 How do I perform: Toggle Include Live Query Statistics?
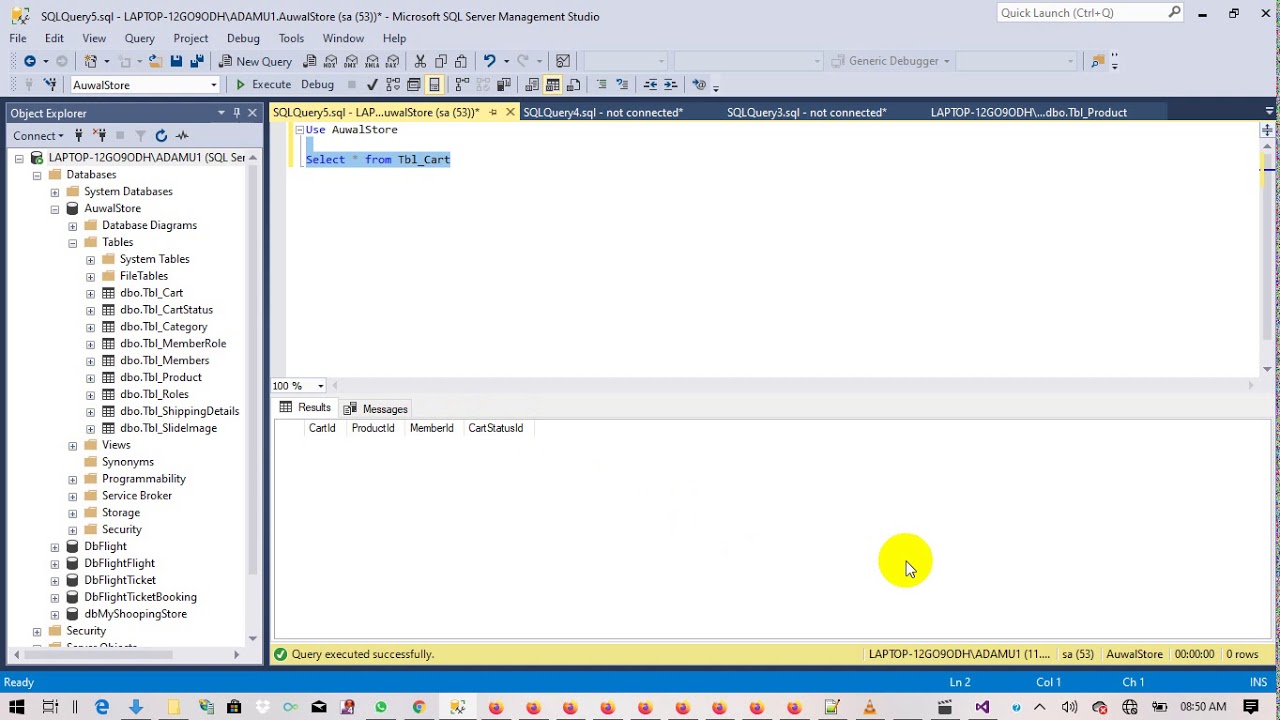coord(483,85)
